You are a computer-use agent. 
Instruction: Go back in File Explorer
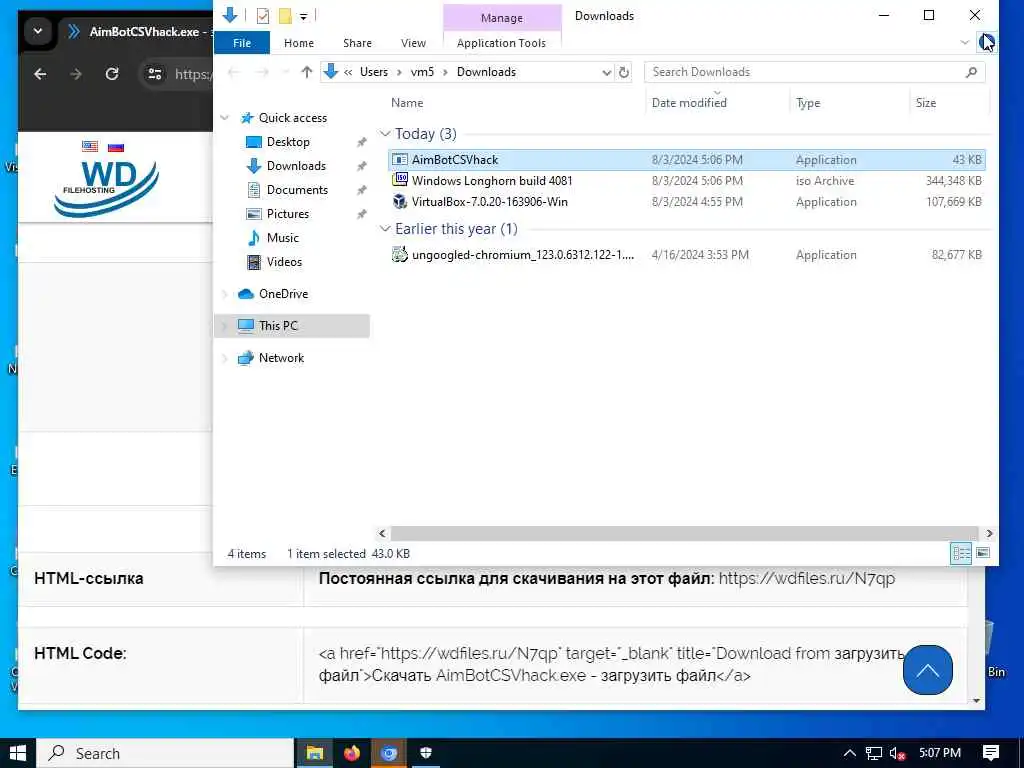[234, 72]
